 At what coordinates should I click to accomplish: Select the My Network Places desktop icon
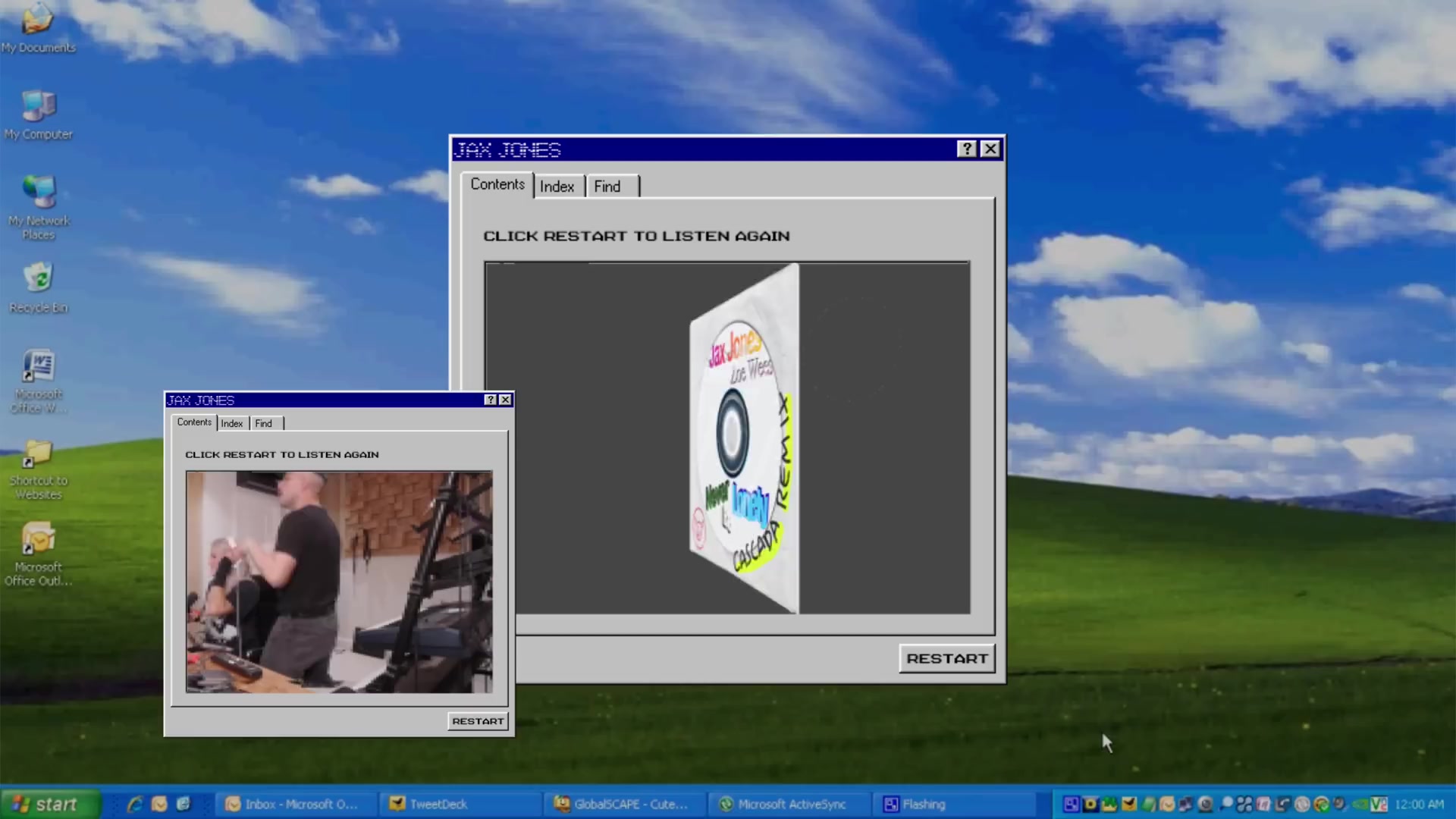point(39,208)
